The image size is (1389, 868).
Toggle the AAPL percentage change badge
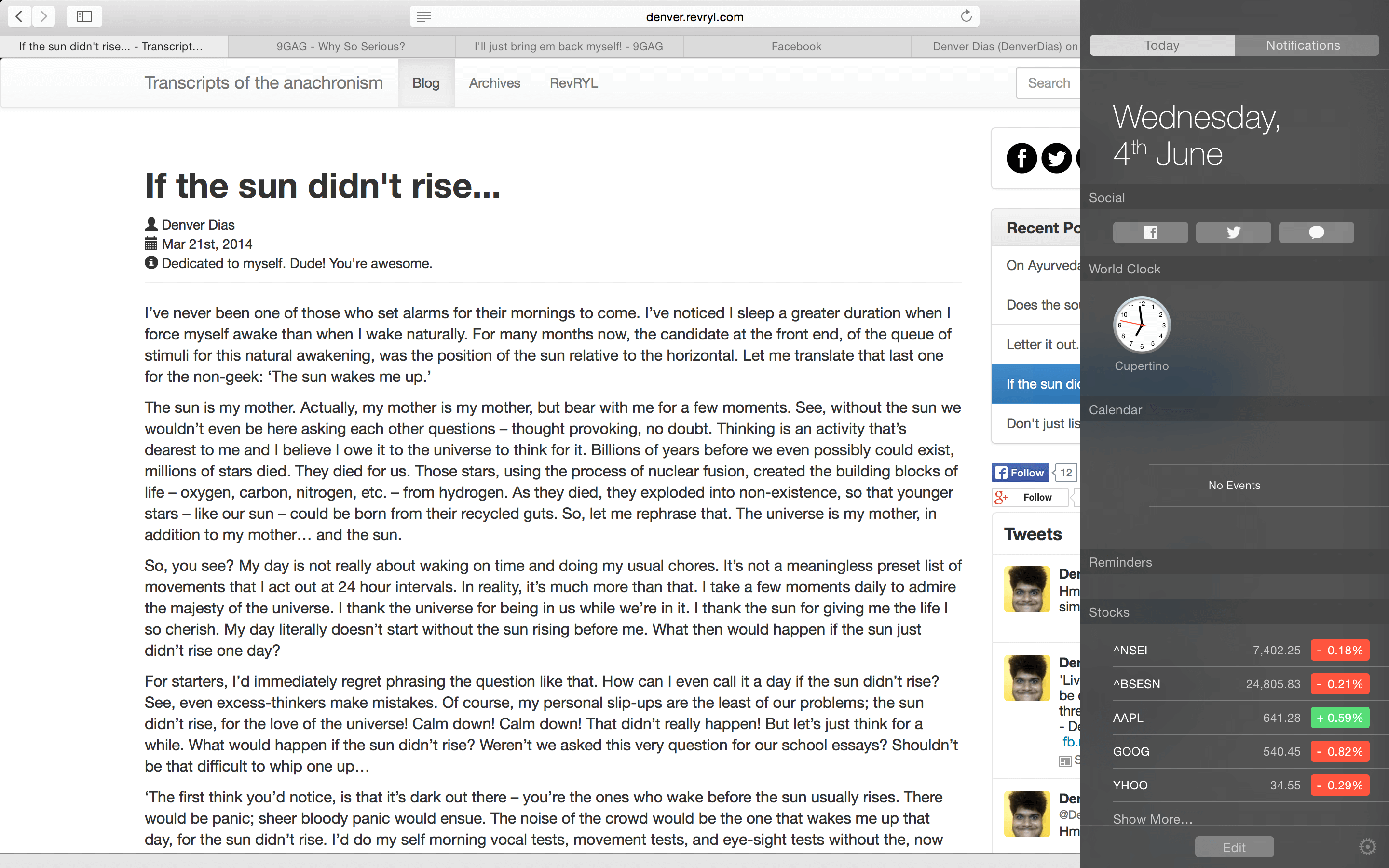point(1340,718)
